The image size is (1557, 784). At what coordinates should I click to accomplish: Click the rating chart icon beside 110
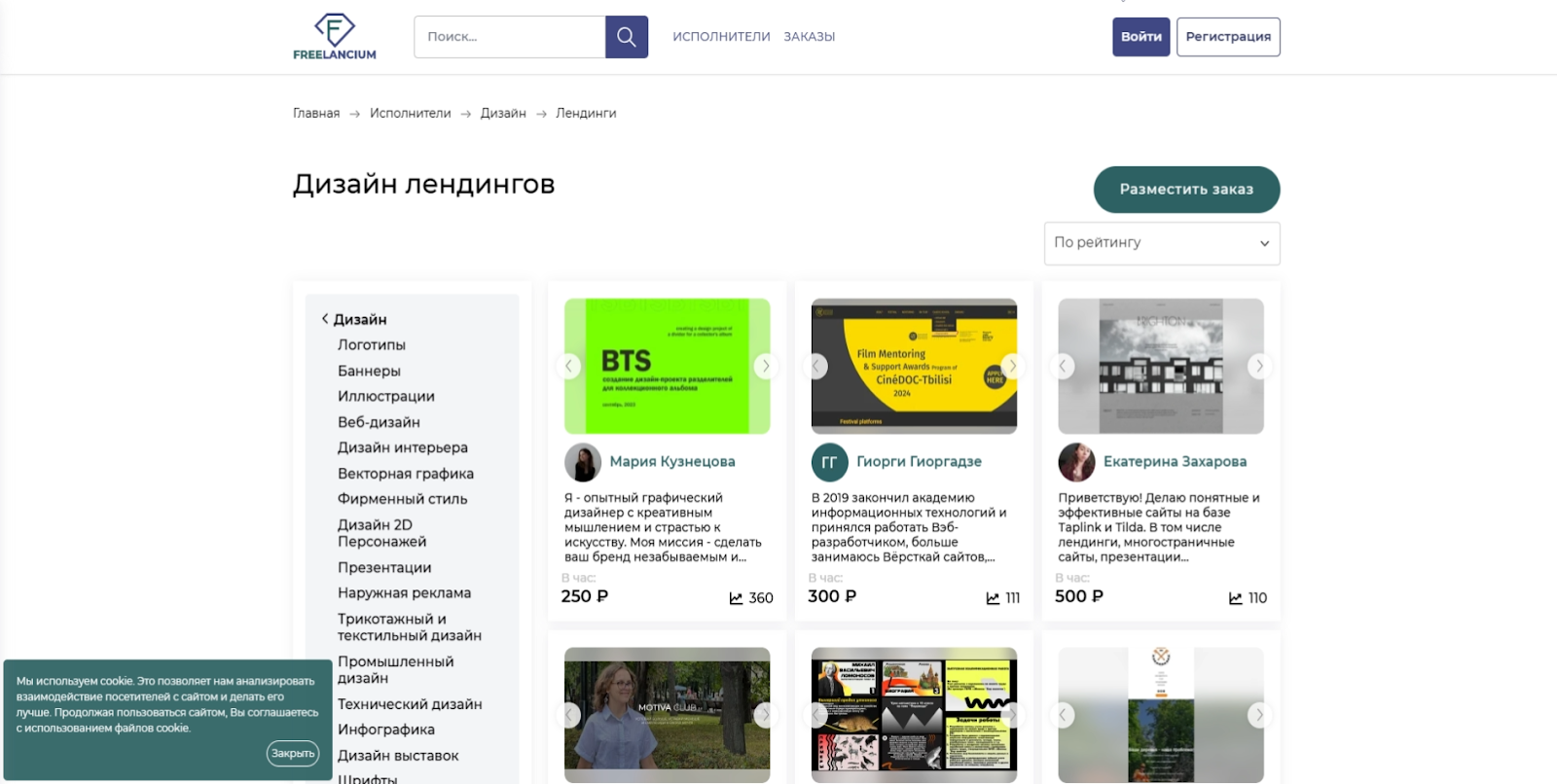tap(1236, 598)
